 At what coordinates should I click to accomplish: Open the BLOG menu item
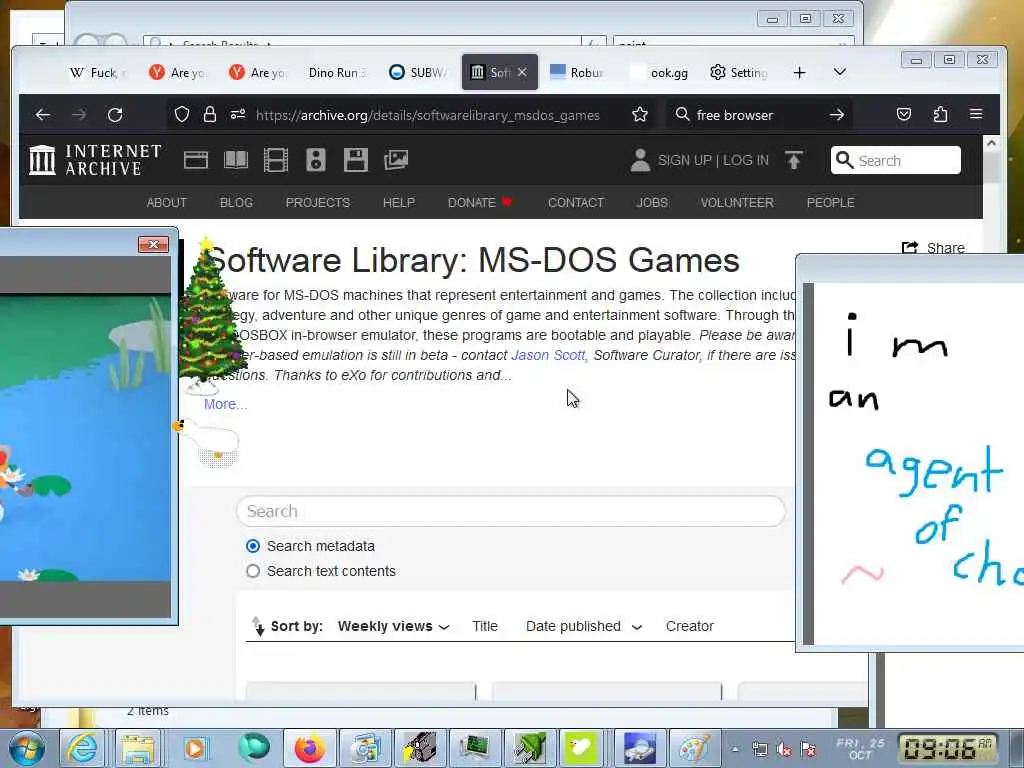coord(236,202)
